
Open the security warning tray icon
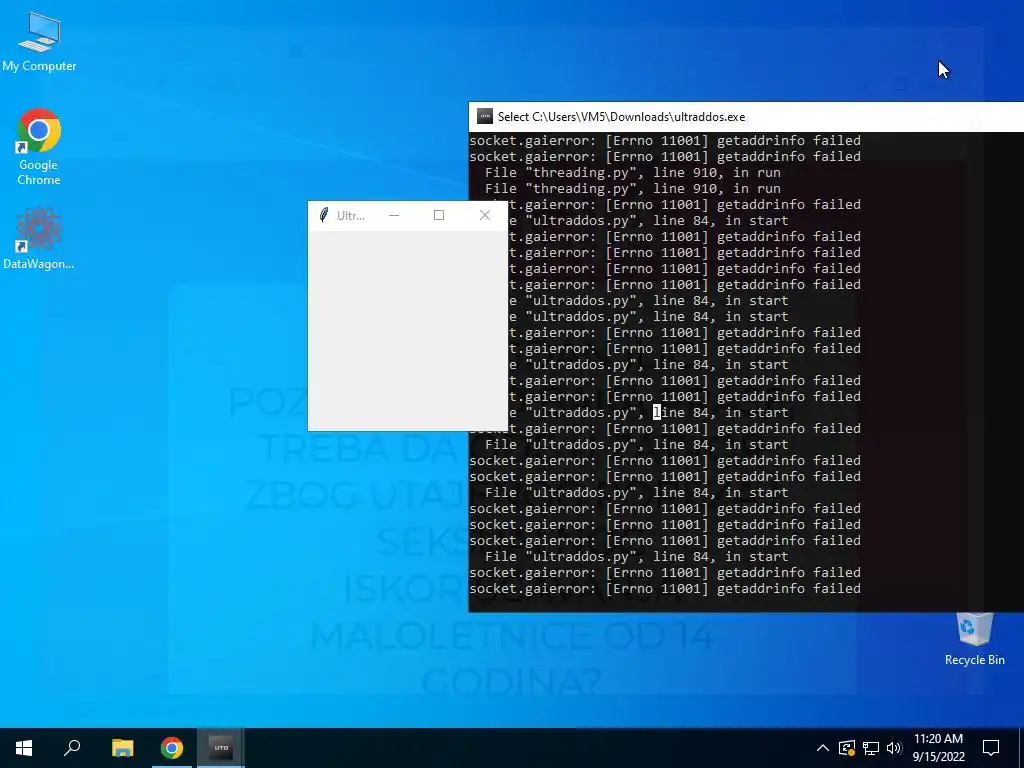[x=847, y=748]
